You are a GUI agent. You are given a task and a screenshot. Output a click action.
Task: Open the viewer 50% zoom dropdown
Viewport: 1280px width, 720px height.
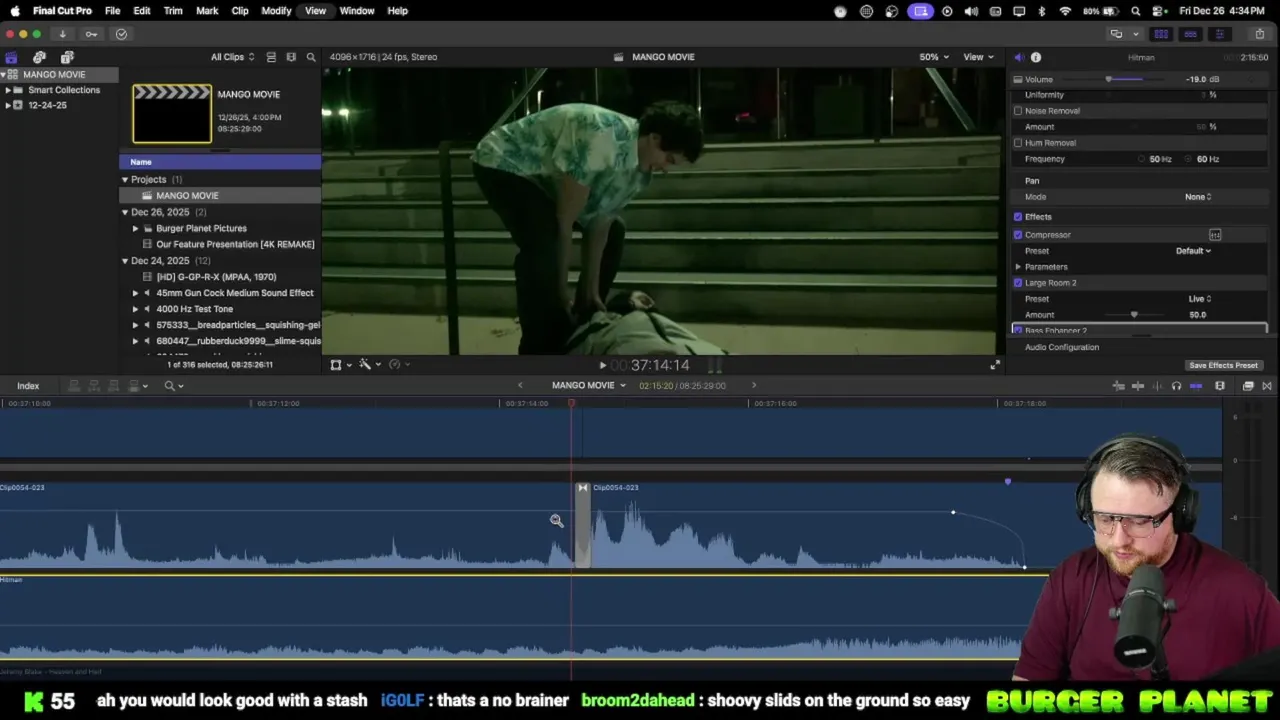935,57
